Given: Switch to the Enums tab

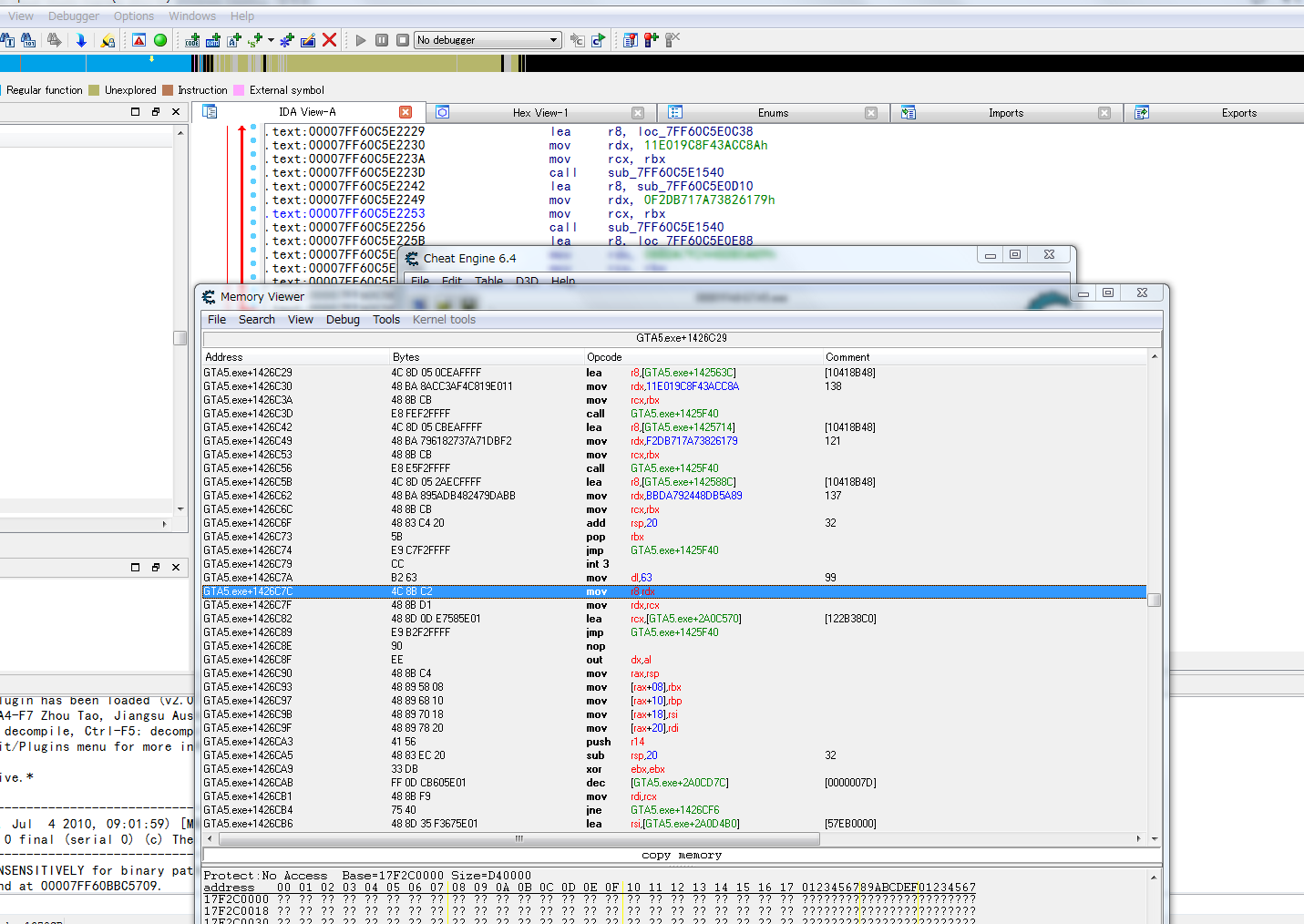Looking at the screenshot, I should tap(773, 113).
